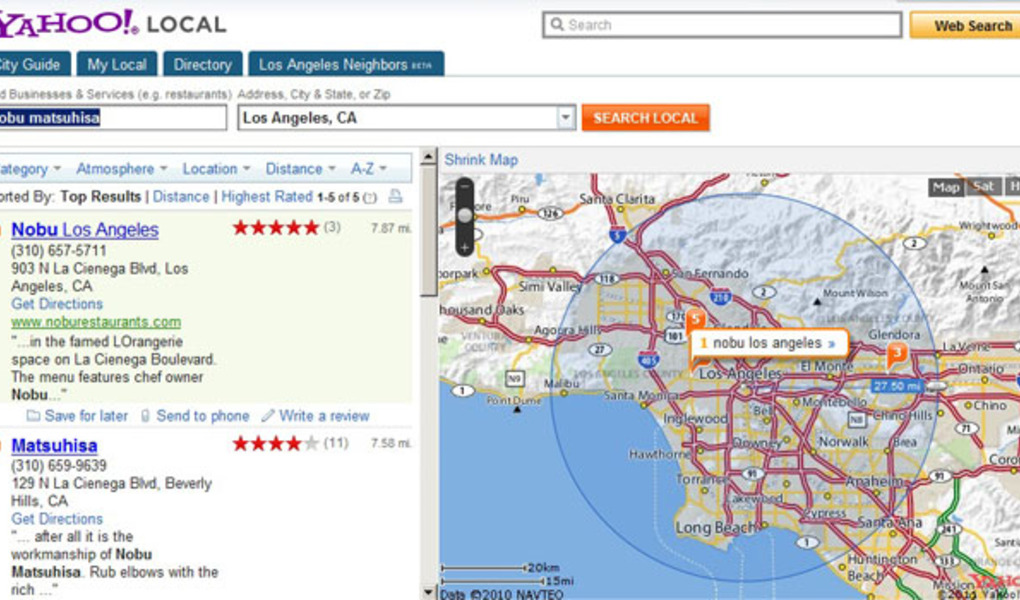
Task: Click the nobu matsuhisa business search field
Action: [113, 118]
